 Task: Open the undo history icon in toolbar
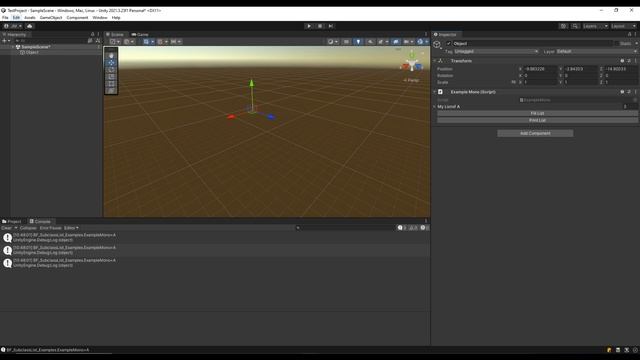click(x=563, y=26)
